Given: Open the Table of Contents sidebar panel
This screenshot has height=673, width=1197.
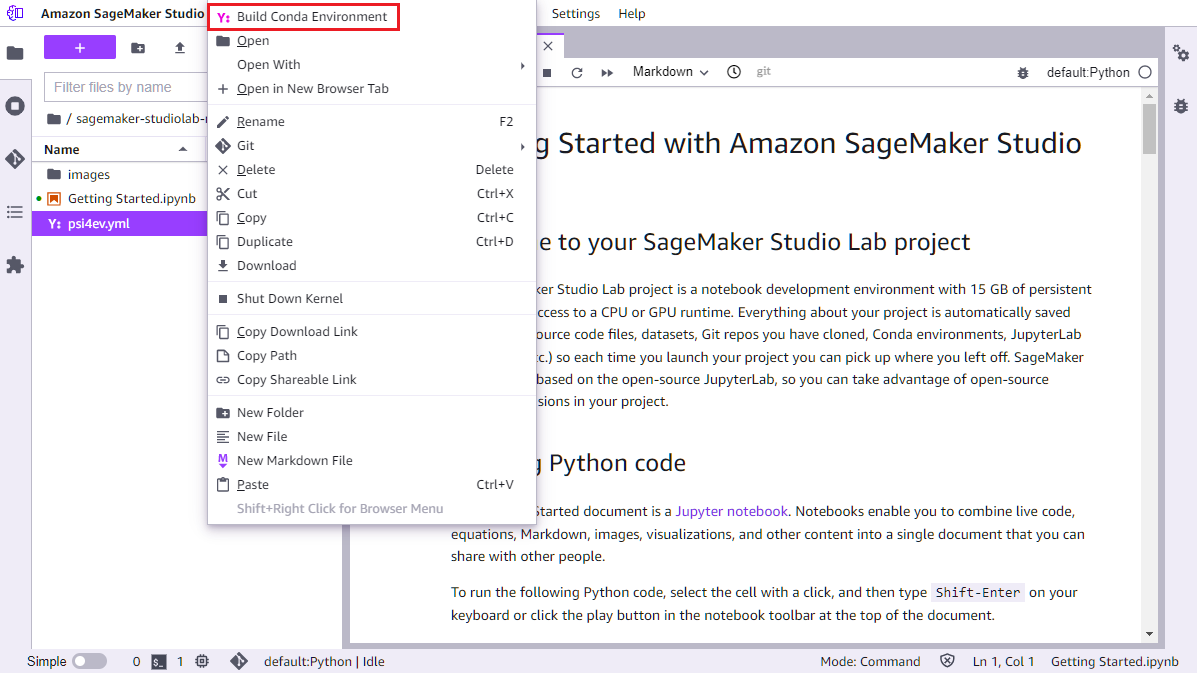Looking at the screenshot, I should [15, 212].
